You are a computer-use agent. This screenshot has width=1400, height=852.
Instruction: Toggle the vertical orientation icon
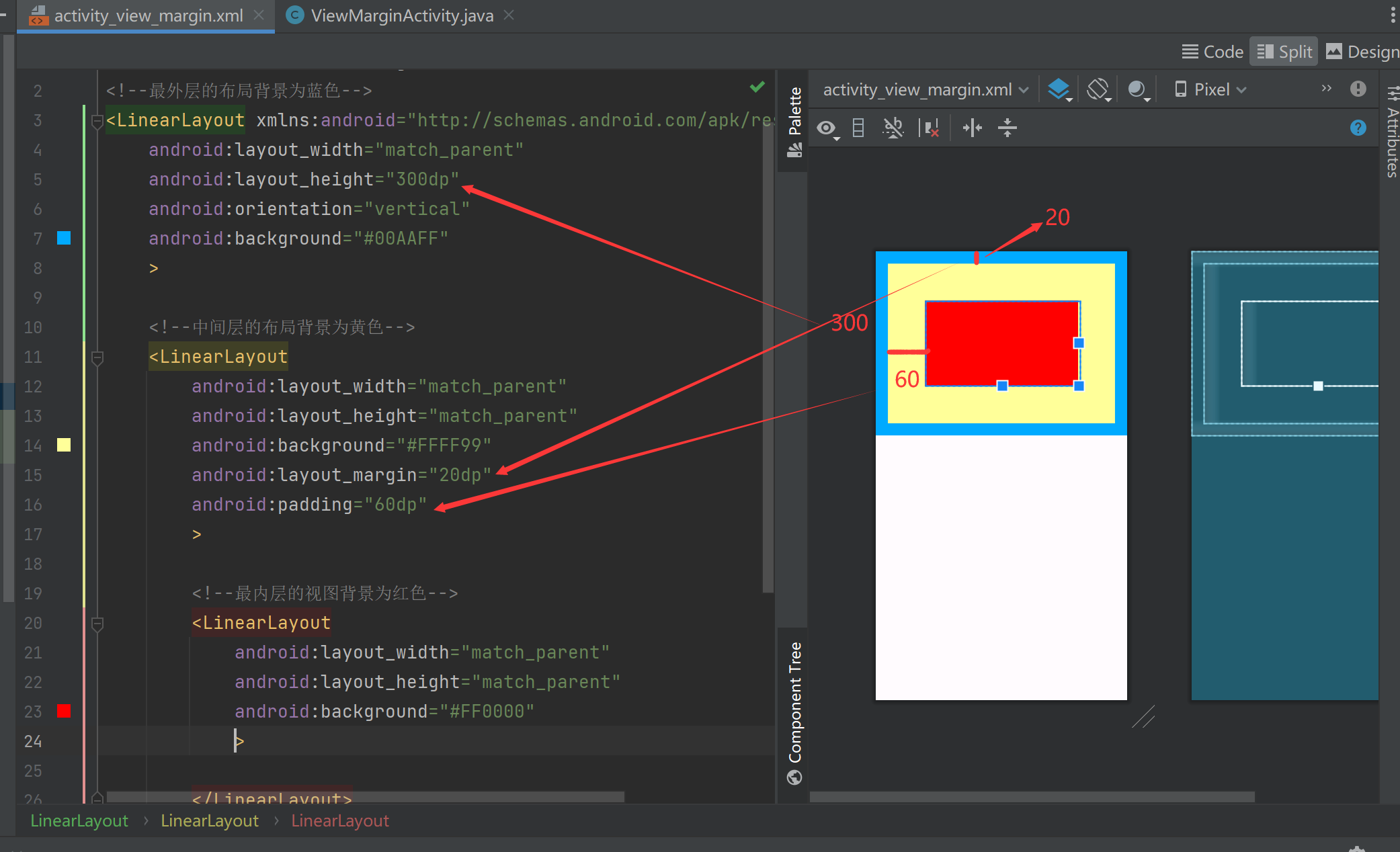click(858, 128)
